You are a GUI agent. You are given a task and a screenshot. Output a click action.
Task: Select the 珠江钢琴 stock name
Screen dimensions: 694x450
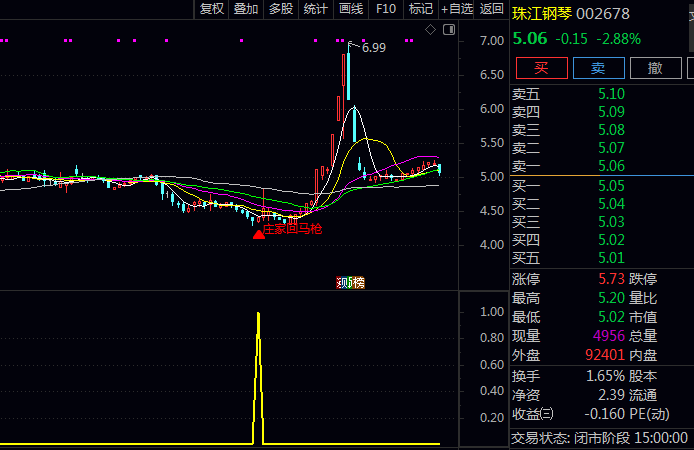[542, 14]
